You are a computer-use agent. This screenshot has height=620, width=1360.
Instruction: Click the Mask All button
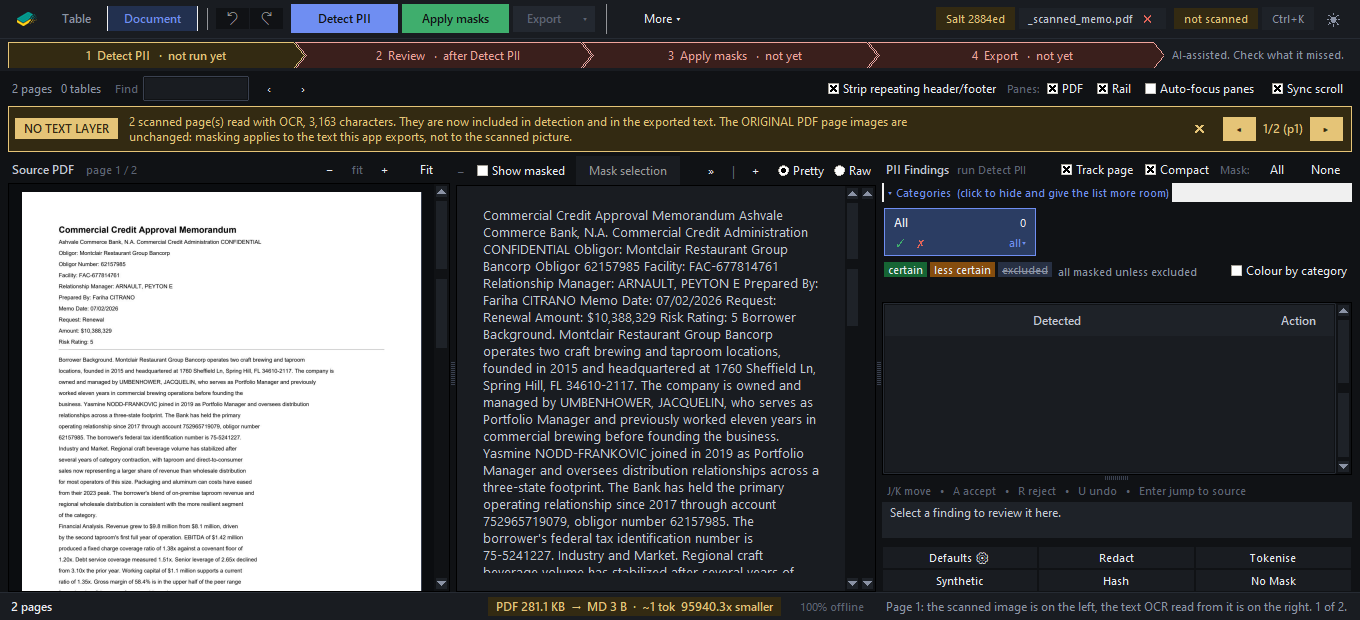1277,170
